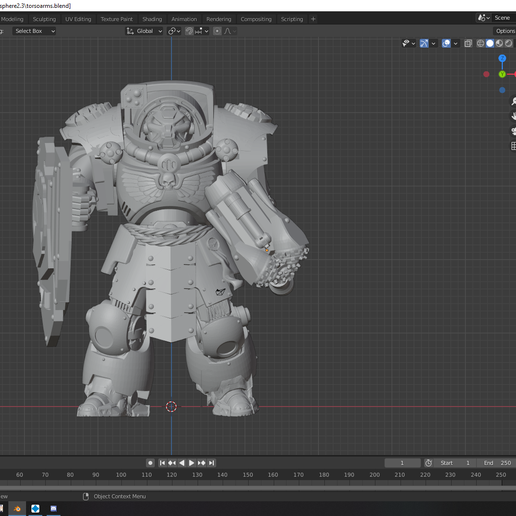Toggle the viewport gizmos display
Image resolution: width=516 pixels, height=516 pixels.
point(424,43)
